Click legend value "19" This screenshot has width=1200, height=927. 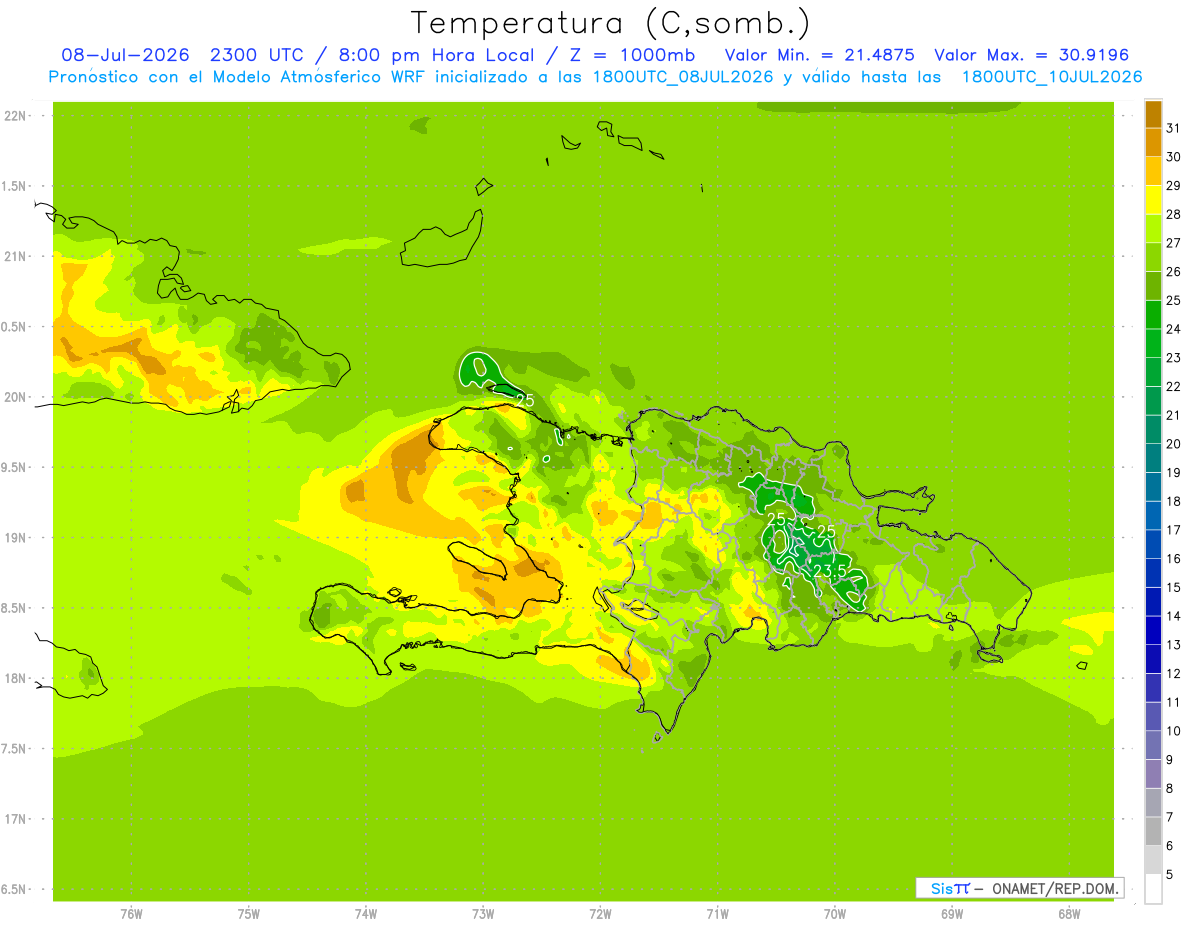point(1173,472)
